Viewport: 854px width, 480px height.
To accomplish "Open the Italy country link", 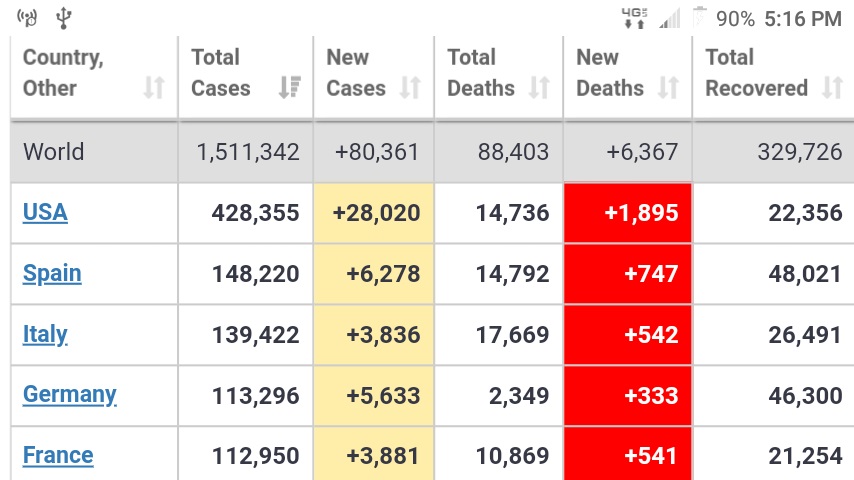I will pyautogui.click(x=45, y=335).
